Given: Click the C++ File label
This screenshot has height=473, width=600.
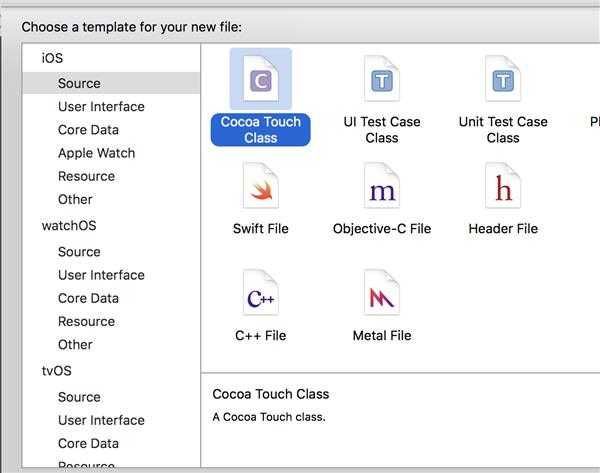Looking at the screenshot, I should [261, 336].
